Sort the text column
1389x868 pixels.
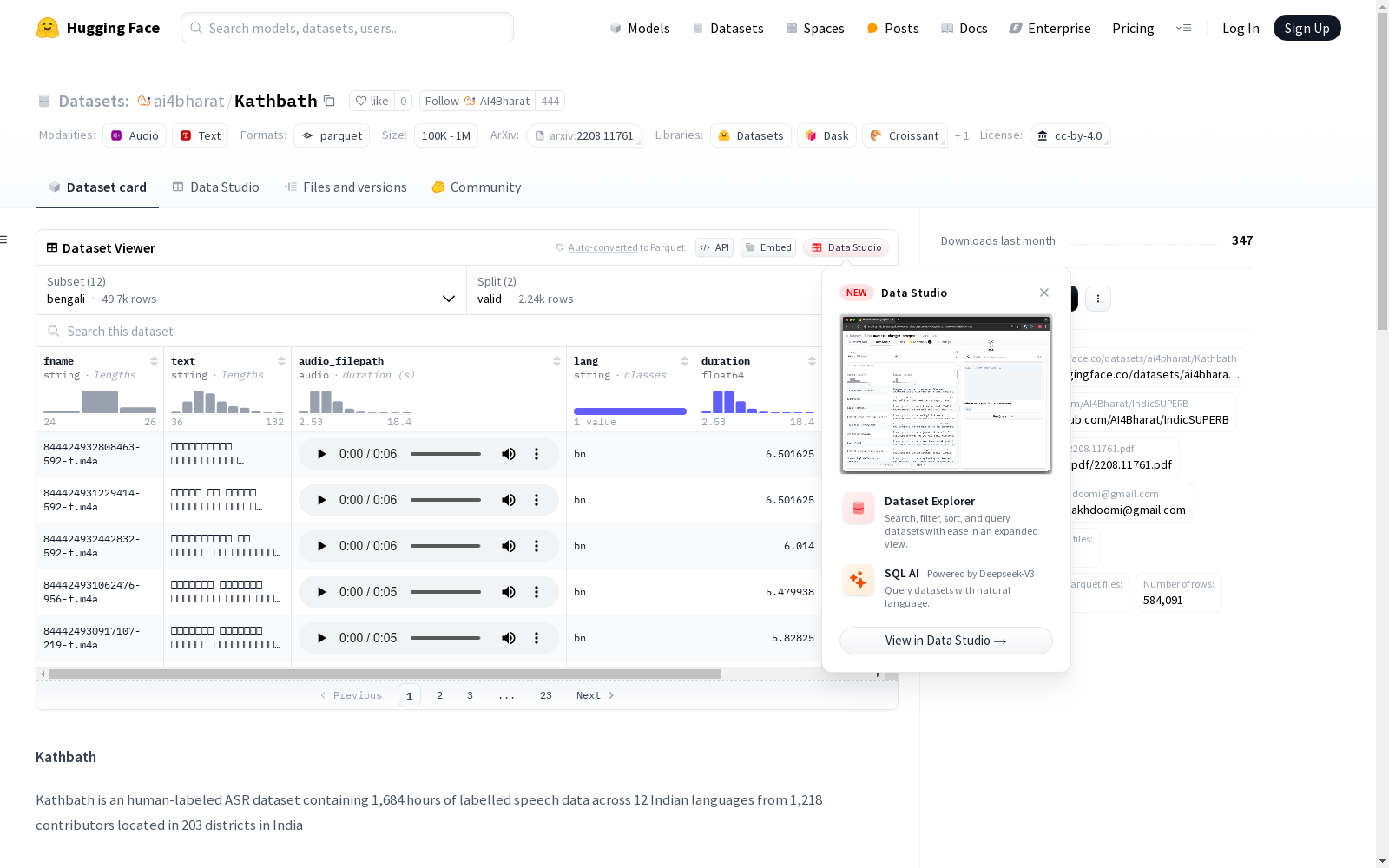[x=281, y=361]
